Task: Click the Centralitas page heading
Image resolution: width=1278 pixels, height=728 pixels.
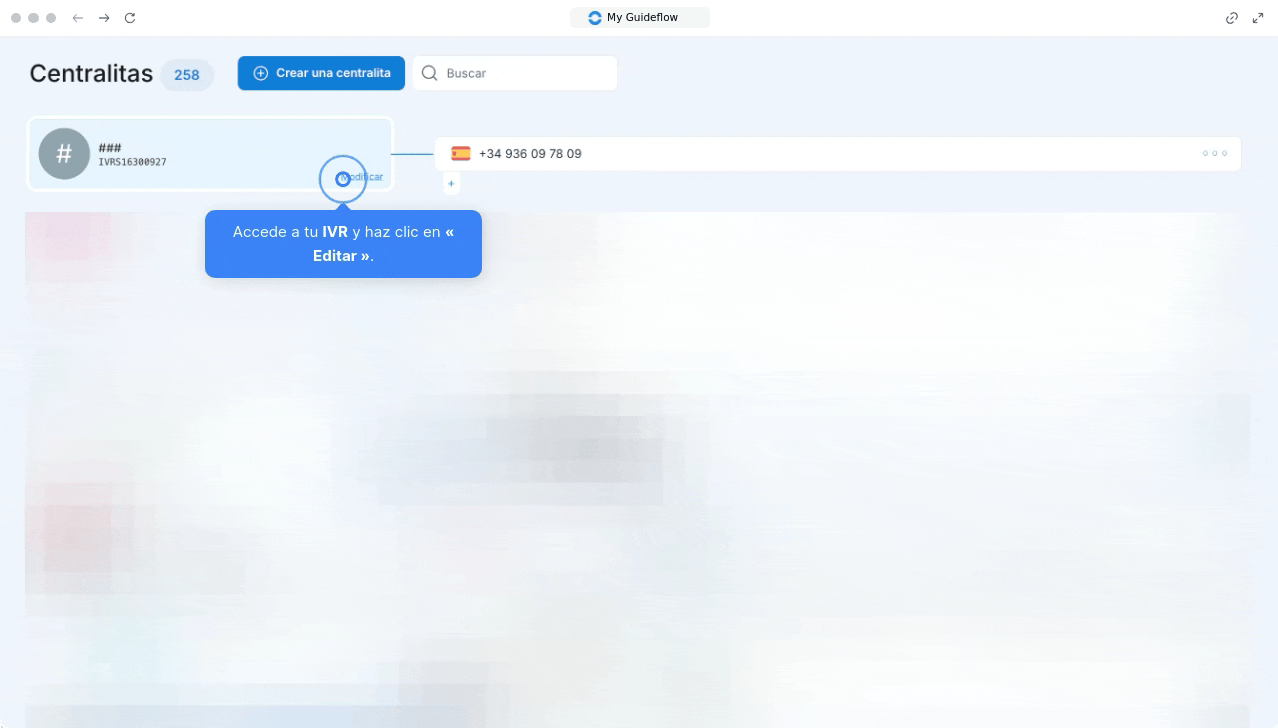Action: [91, 73]
